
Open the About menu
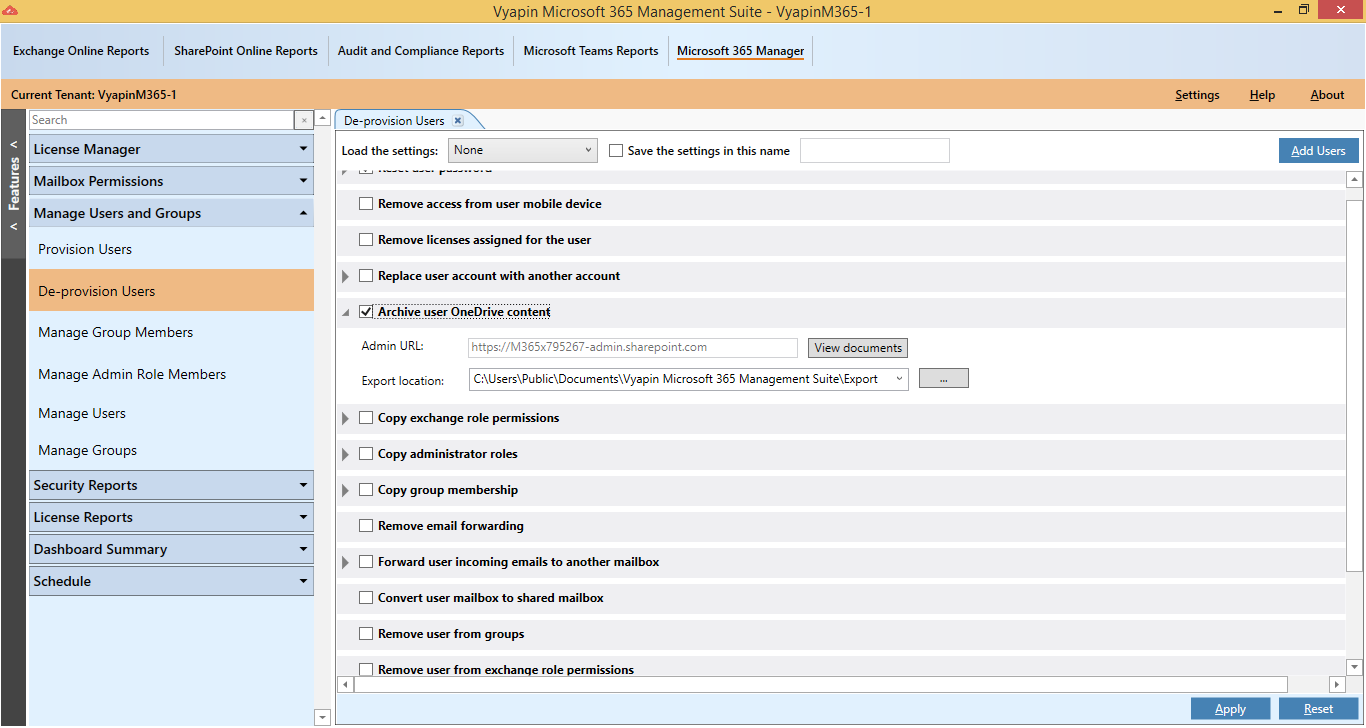(1327, 95)
